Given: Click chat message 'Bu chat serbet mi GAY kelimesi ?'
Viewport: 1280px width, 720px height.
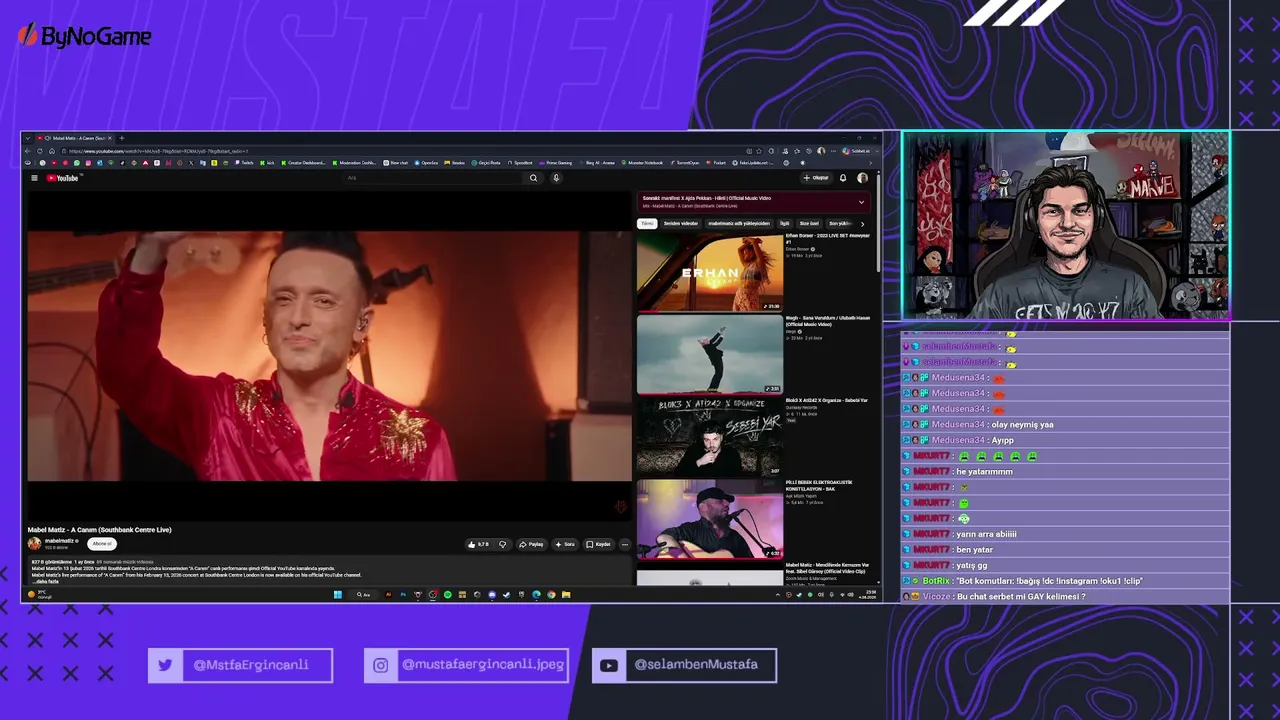Looking at the screenshot, I should coord(1021,597).
